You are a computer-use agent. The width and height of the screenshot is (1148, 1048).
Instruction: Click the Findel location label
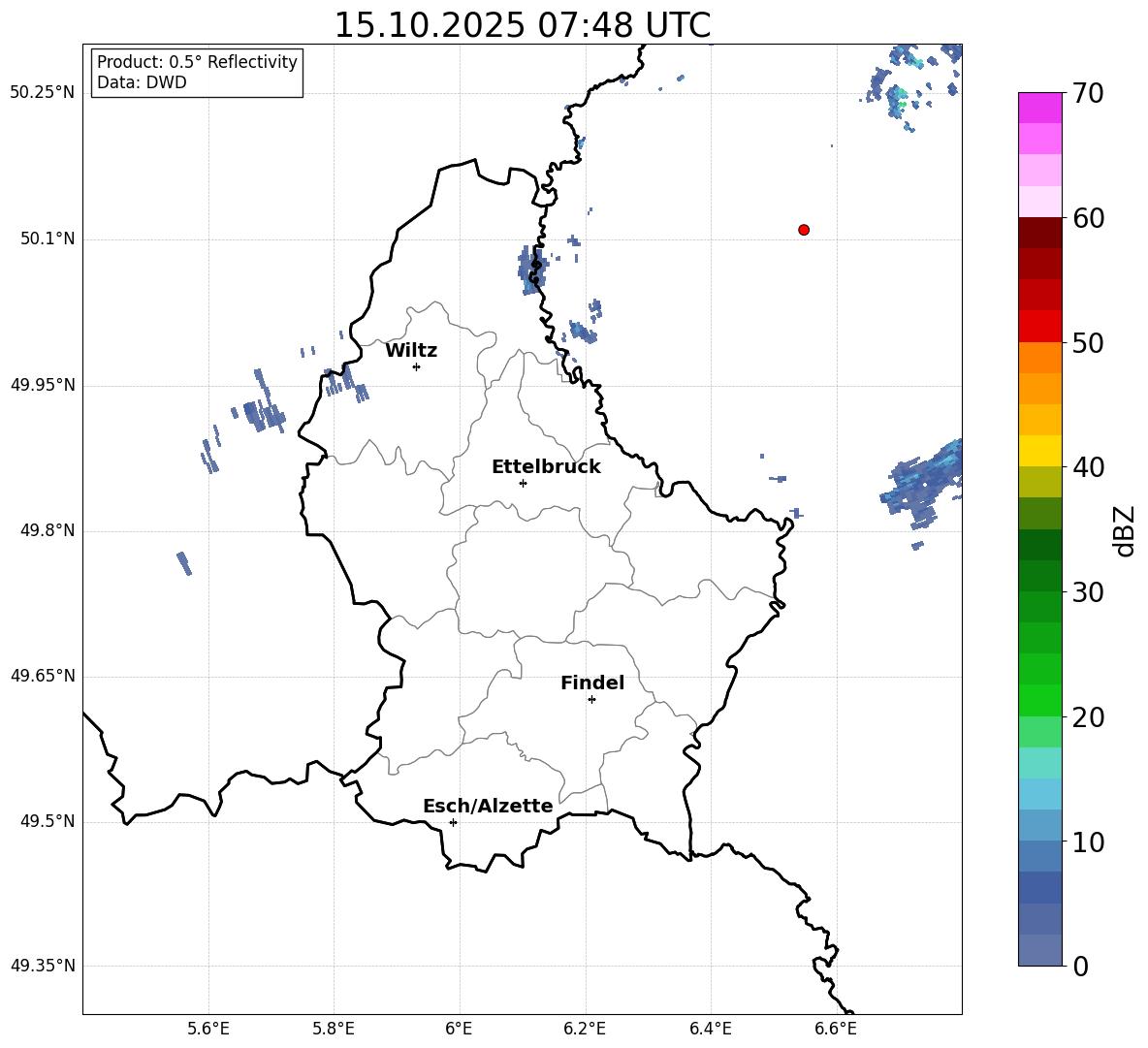click(x=592, y=683)
